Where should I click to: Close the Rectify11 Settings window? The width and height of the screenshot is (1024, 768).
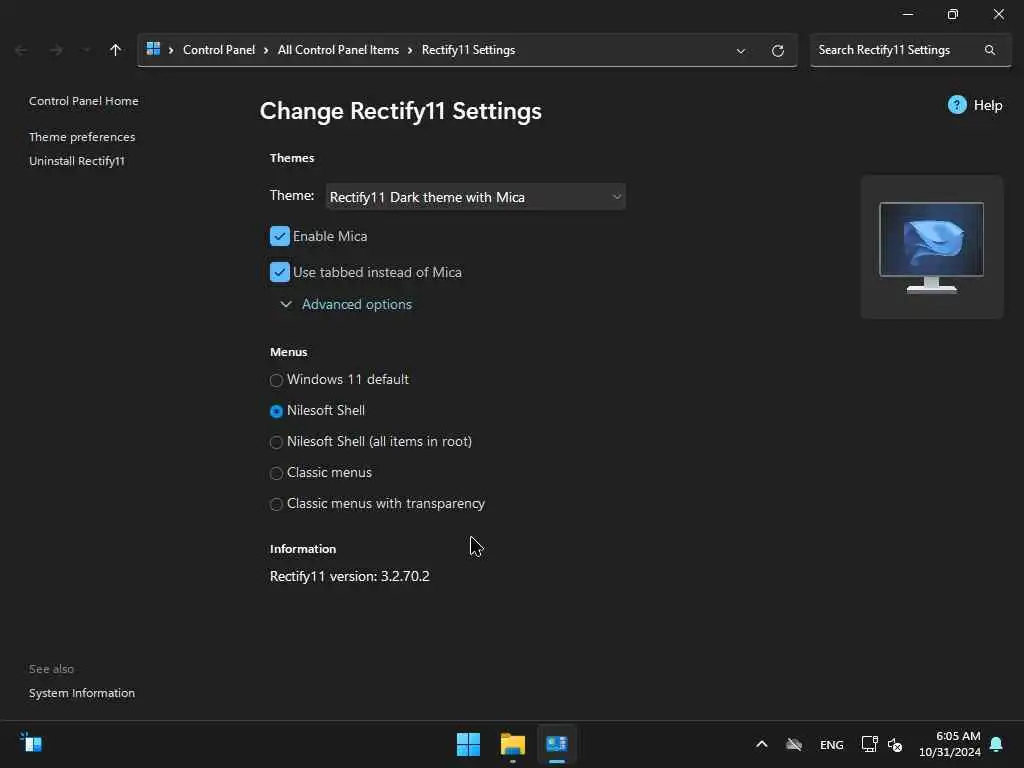tap(999, 14)
